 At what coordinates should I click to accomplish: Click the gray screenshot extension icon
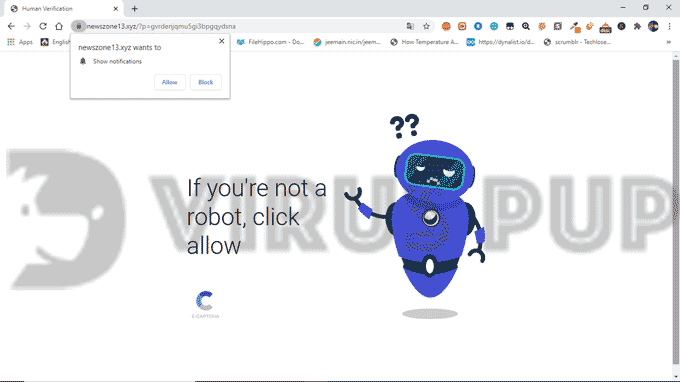coord(558,26)
